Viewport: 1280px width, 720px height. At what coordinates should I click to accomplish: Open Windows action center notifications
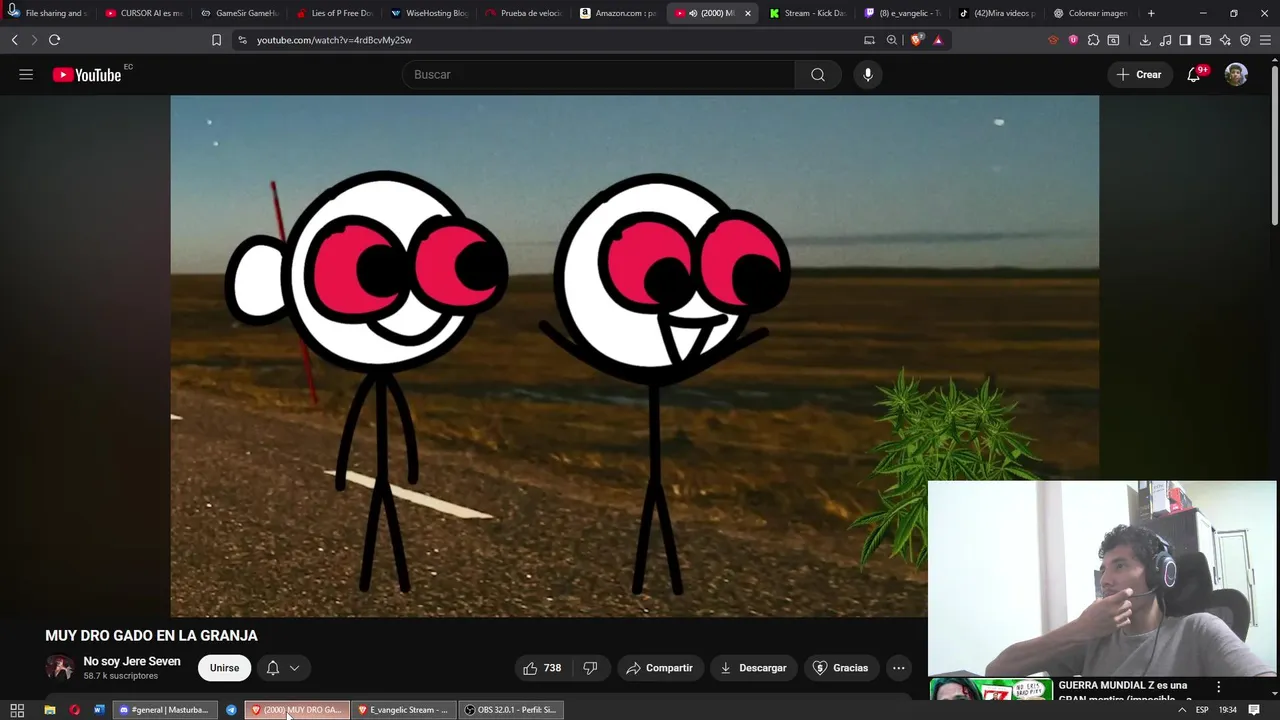tap(1254, 710)
